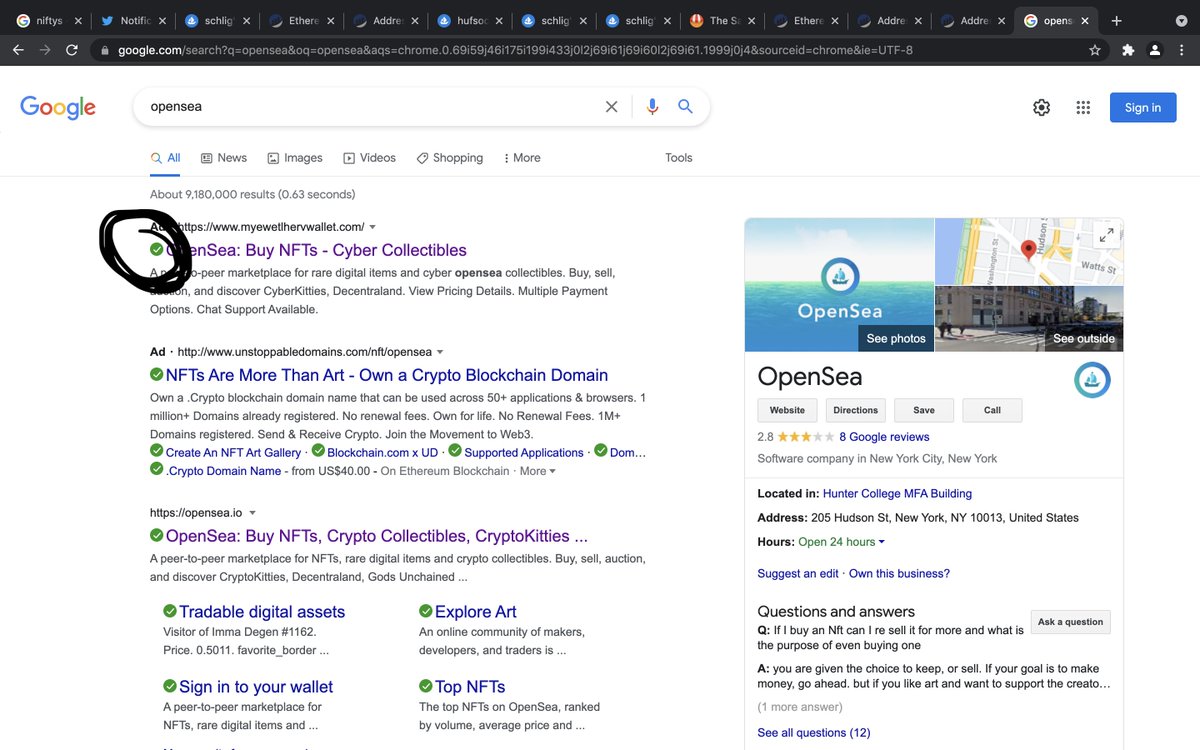The height and width of the screenshot is (750, 1200).
Task: Clear the search box with the X
Action: point(612,107)
